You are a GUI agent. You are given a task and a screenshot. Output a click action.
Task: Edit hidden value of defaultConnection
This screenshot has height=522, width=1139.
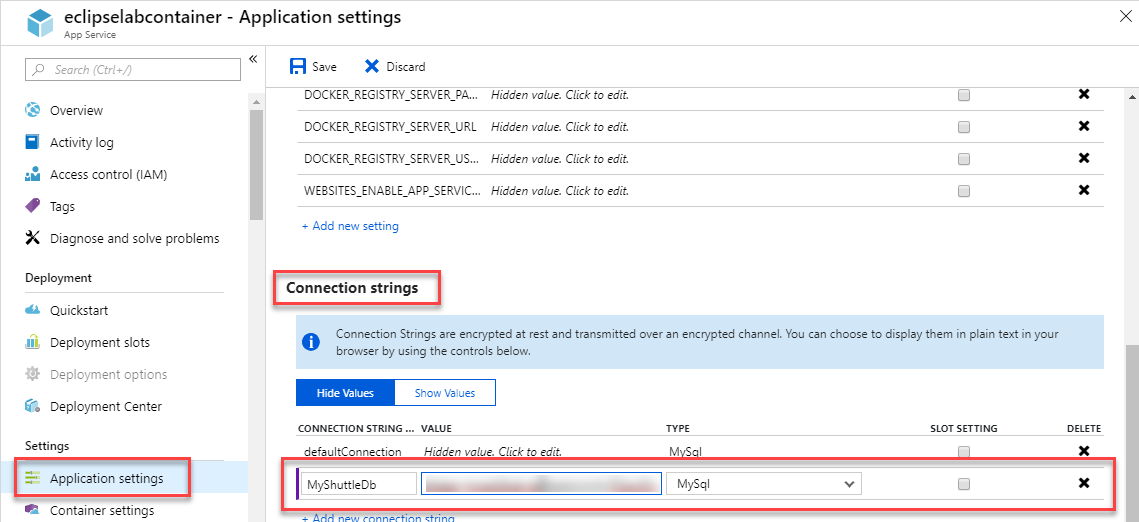[x=493, y=452]
